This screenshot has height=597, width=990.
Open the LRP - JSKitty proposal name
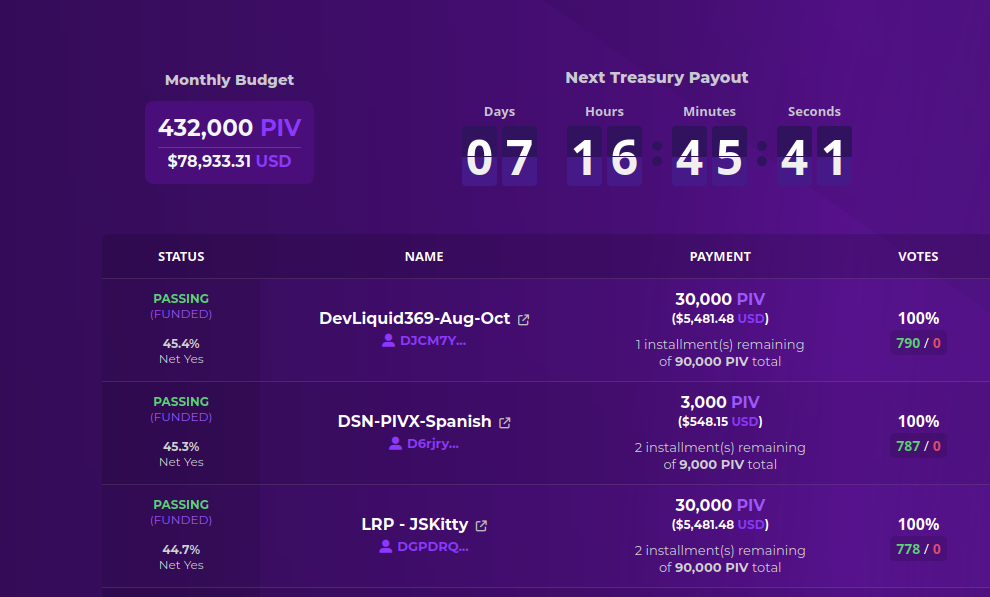point(415,524)
